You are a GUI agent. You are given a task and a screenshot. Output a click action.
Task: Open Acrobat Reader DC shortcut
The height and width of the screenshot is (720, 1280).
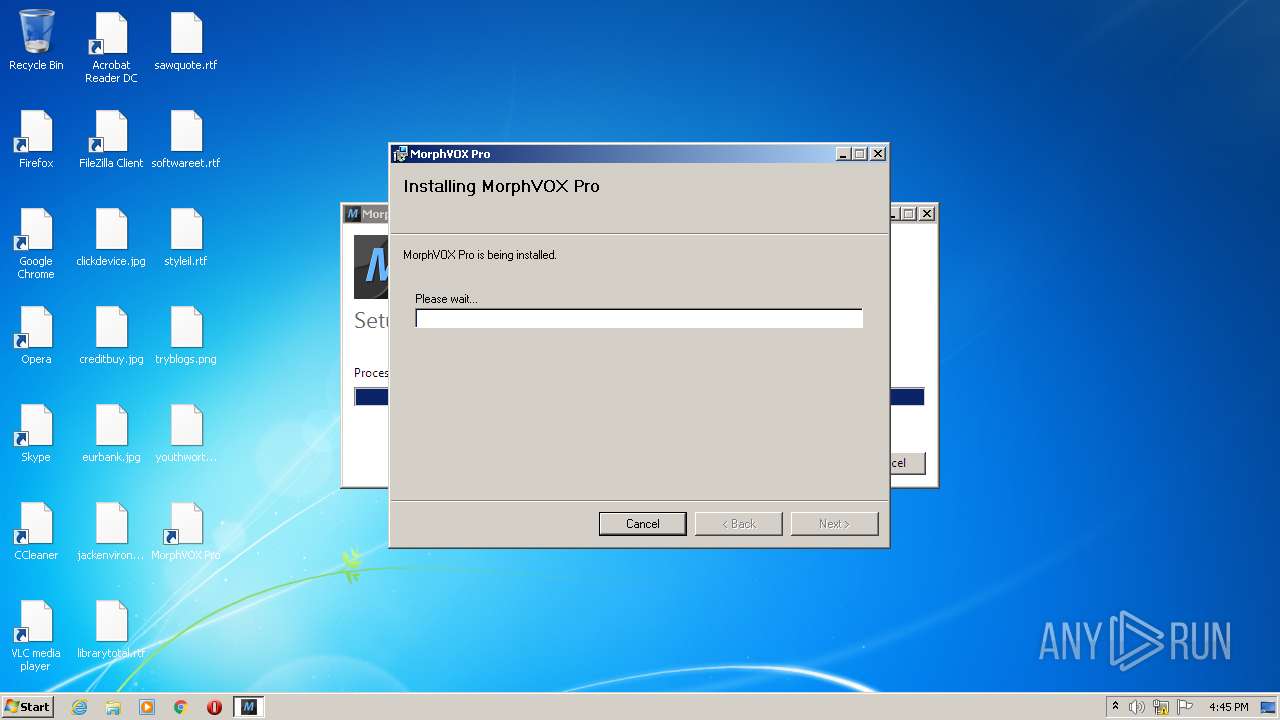pyautogui.click(x=111, y=48)
